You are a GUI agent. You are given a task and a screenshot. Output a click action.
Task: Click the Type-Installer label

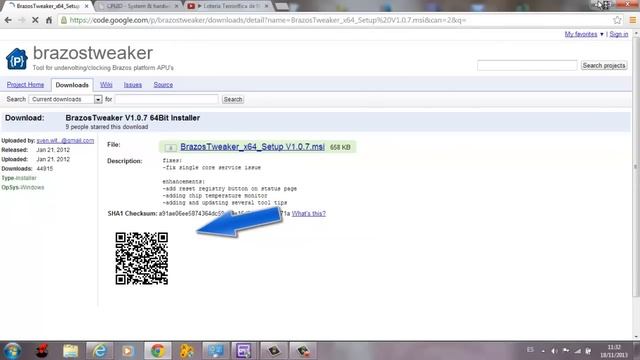(19, 178)
